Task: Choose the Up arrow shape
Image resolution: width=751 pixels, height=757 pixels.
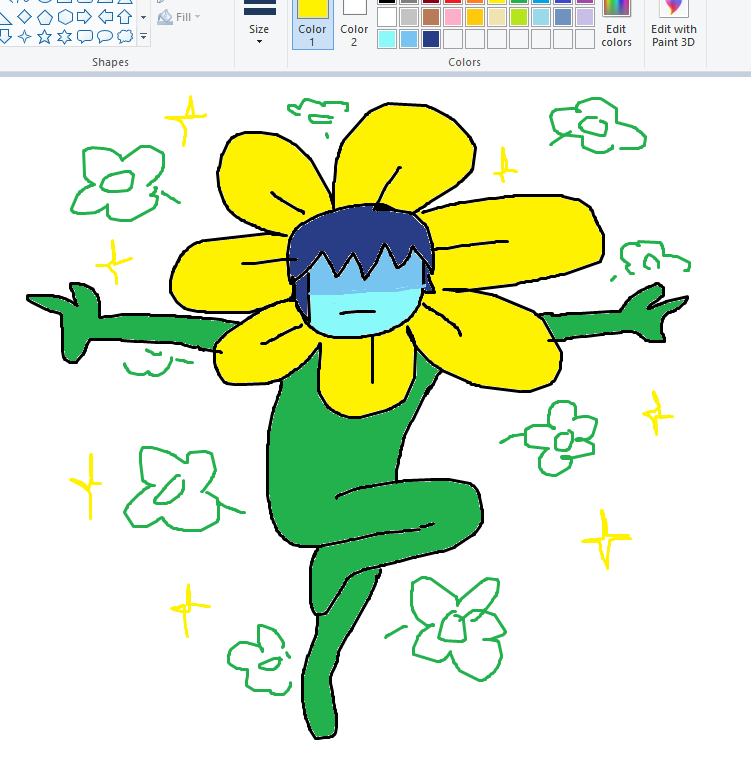Action: pos(125,17)
